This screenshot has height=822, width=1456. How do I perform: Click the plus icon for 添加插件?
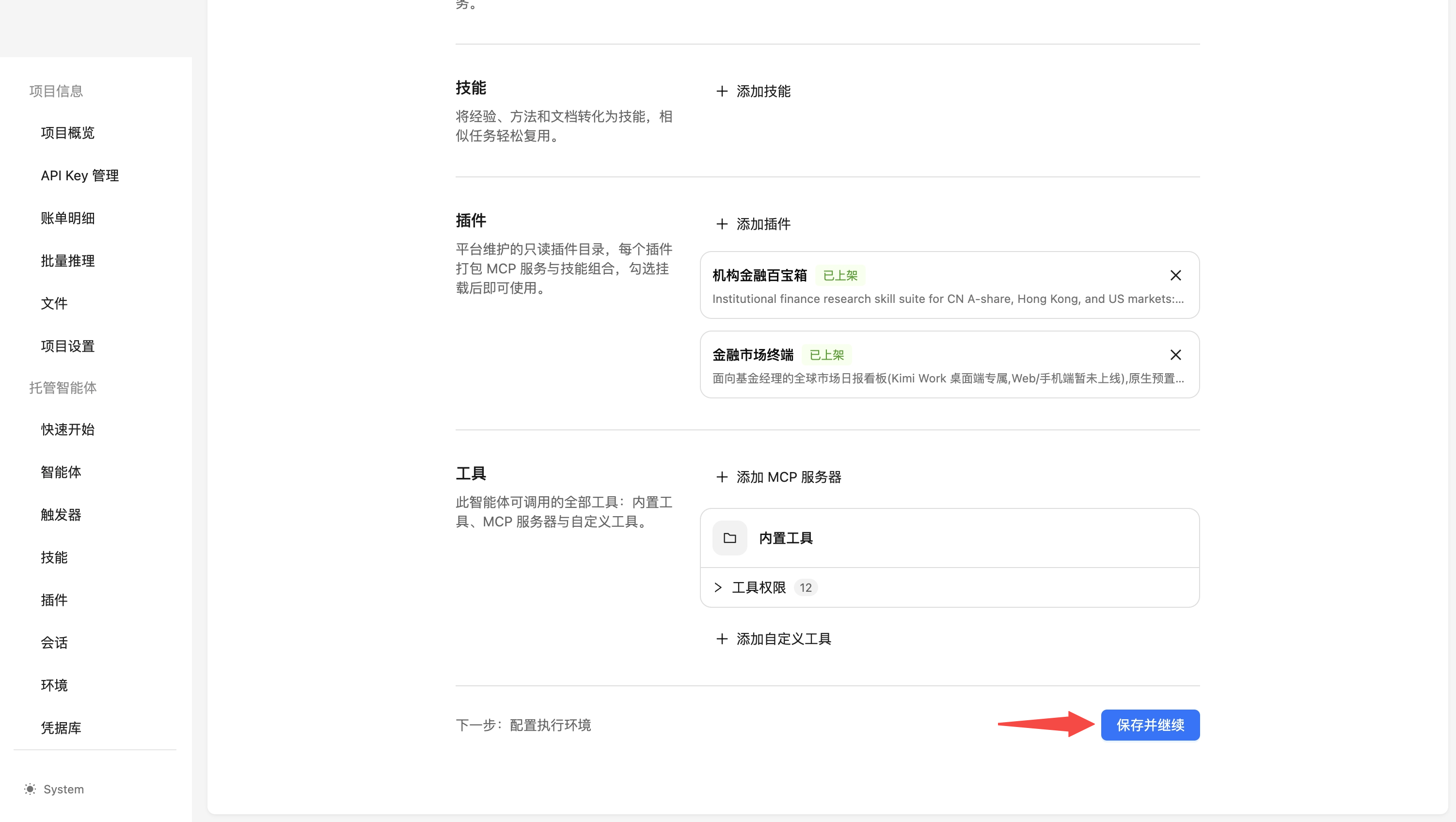(x=722, y=224)
